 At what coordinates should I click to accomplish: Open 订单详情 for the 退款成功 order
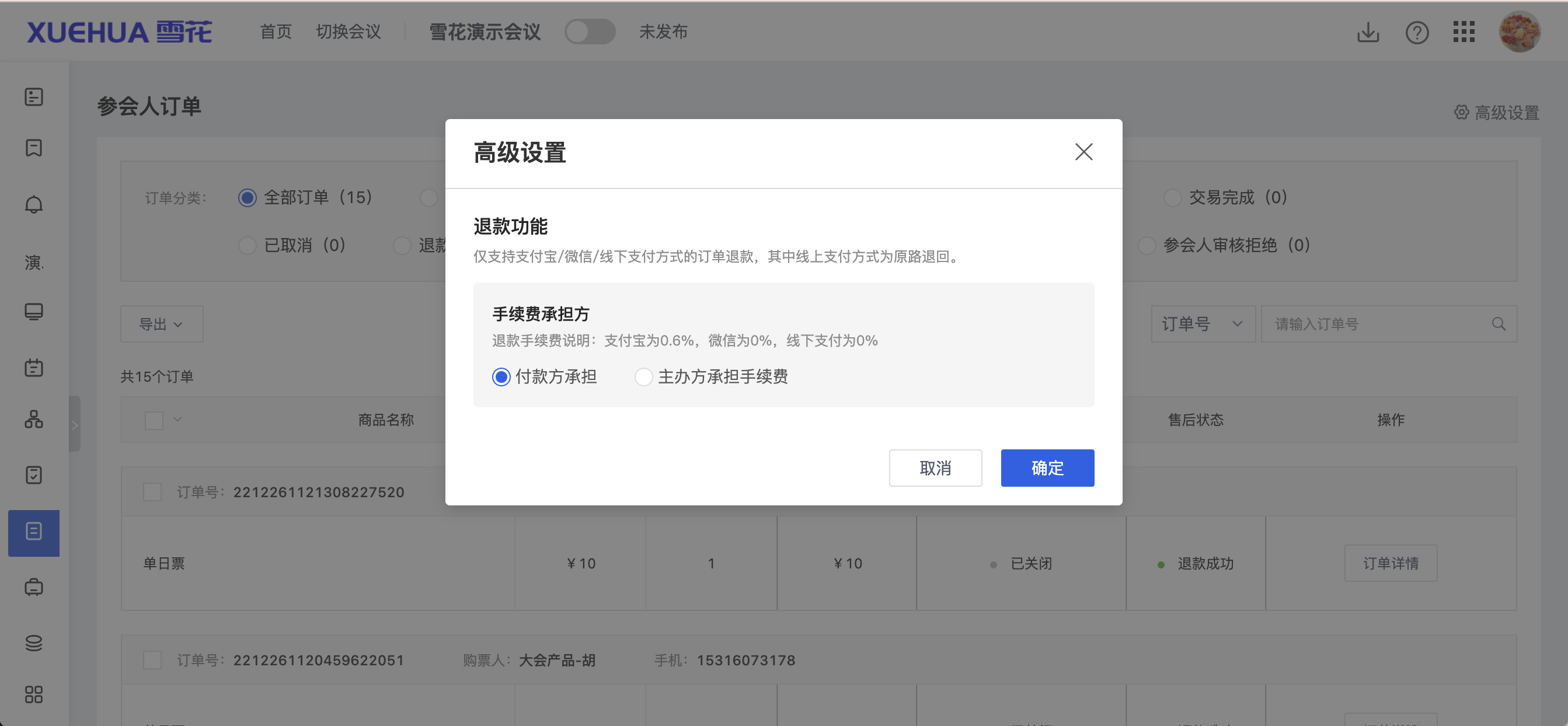pyautogui.click(x=1391, y=563)
